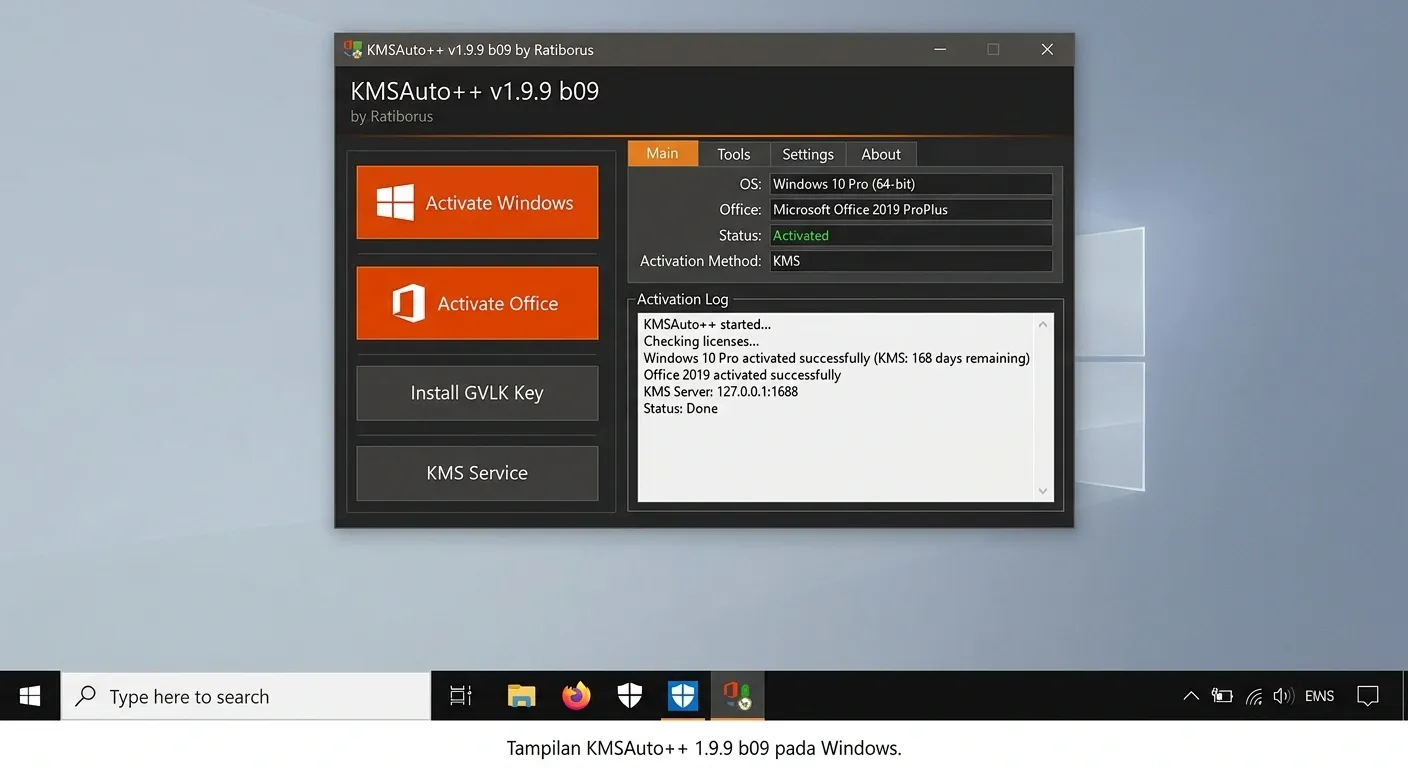Image resolution: width=1408 pixels, height=768 pixels.
Task: Open the KMS Service button
Action: point(477,473)
